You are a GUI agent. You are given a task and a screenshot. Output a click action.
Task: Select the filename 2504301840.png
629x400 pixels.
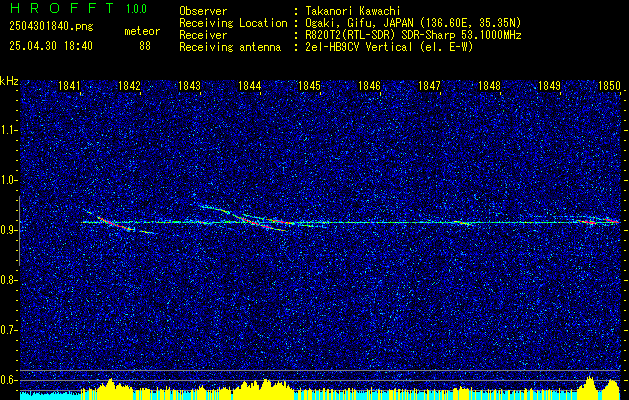coord(51,27)
